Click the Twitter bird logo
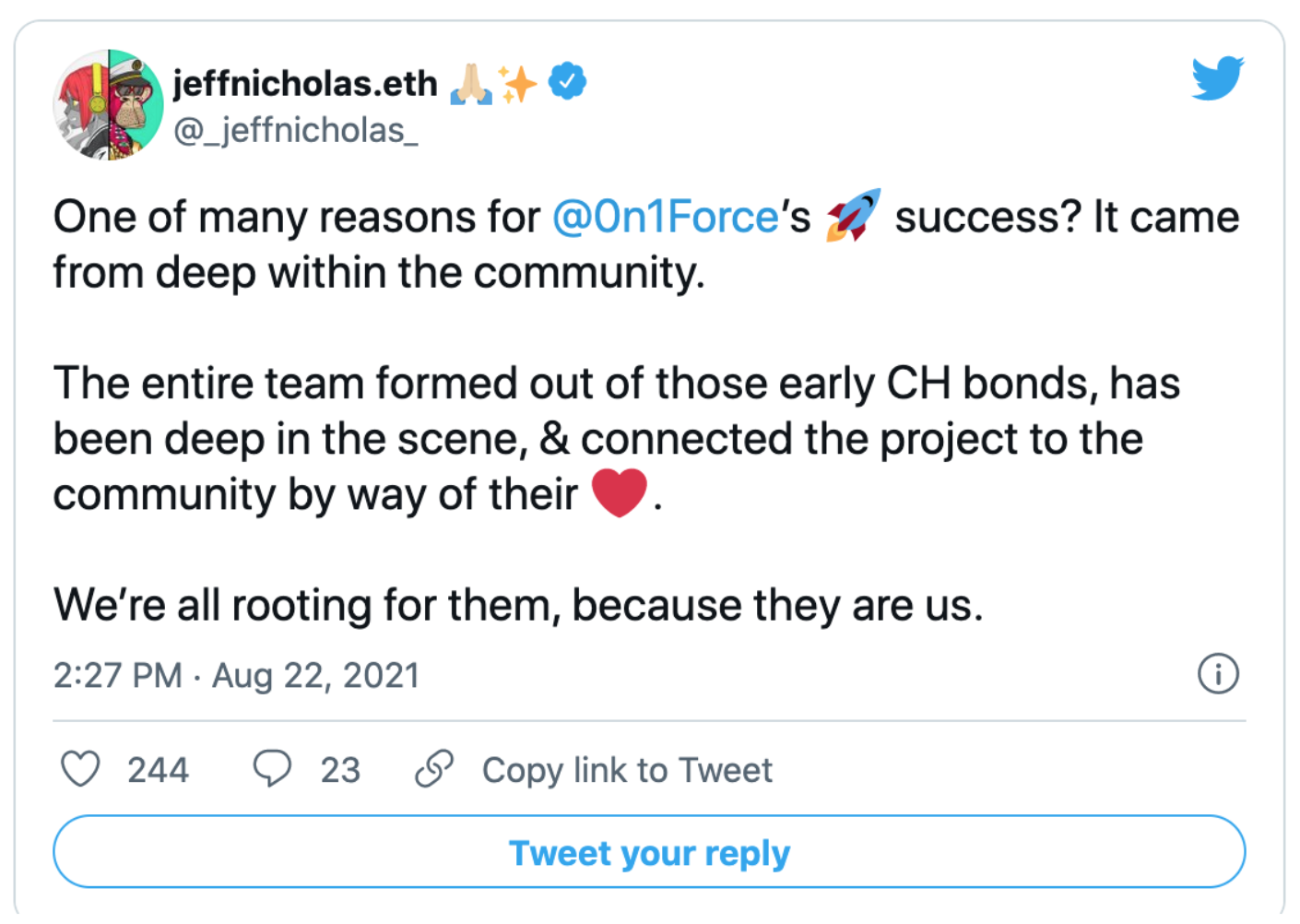1300x924 pixels. coord(1218,77)
